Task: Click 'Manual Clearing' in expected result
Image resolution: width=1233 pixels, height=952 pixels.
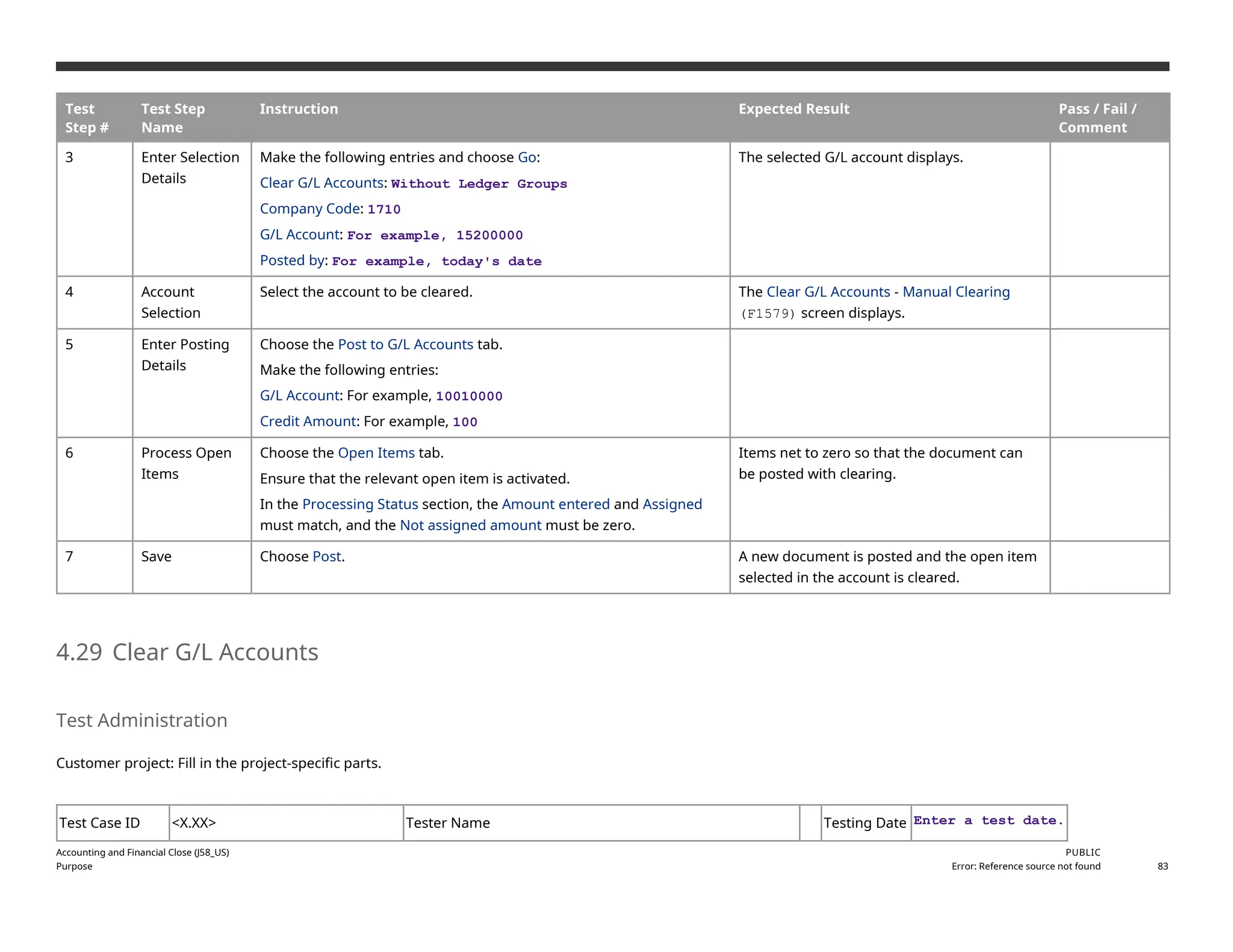Action: [955, 292]
